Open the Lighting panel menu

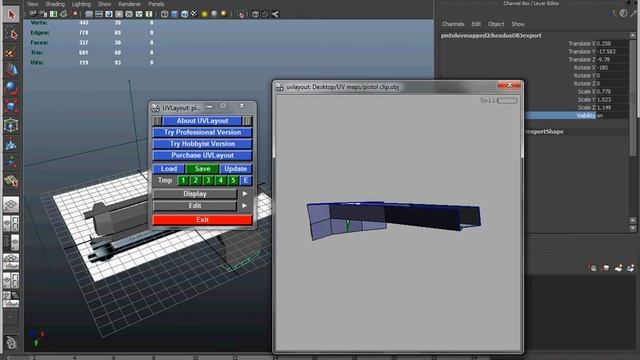point(81,4)
